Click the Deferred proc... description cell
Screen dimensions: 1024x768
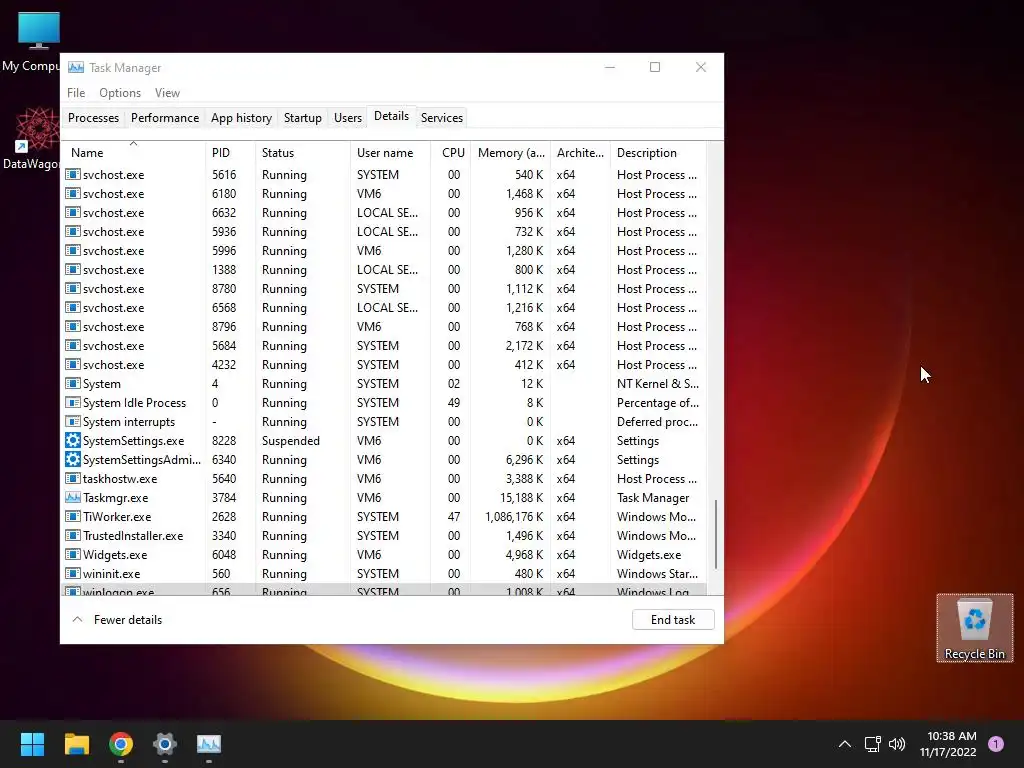point(657,422)
